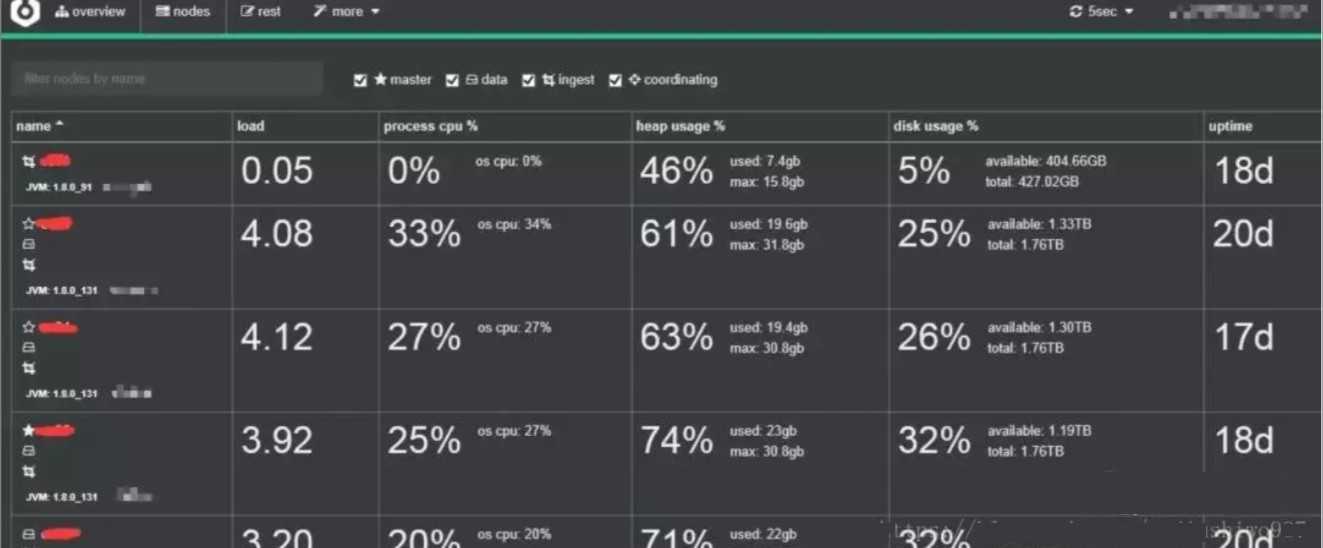The height and width of the screenshot is (548, 1323).
Task: Toggle the data node filter checkbox
Action: pyautogui.click(x=452, y=80)
